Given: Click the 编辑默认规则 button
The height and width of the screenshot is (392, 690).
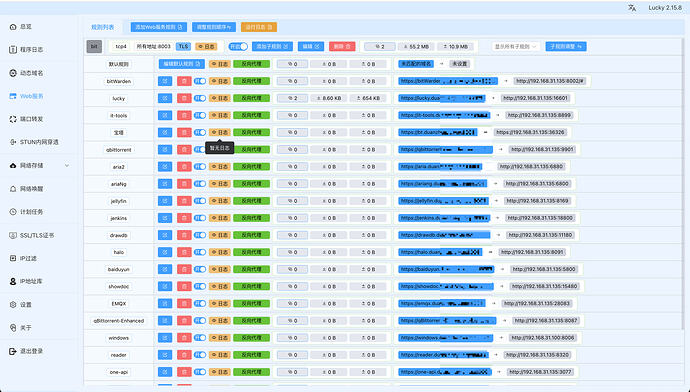Looking at the screenshot, I should (182, 64).
